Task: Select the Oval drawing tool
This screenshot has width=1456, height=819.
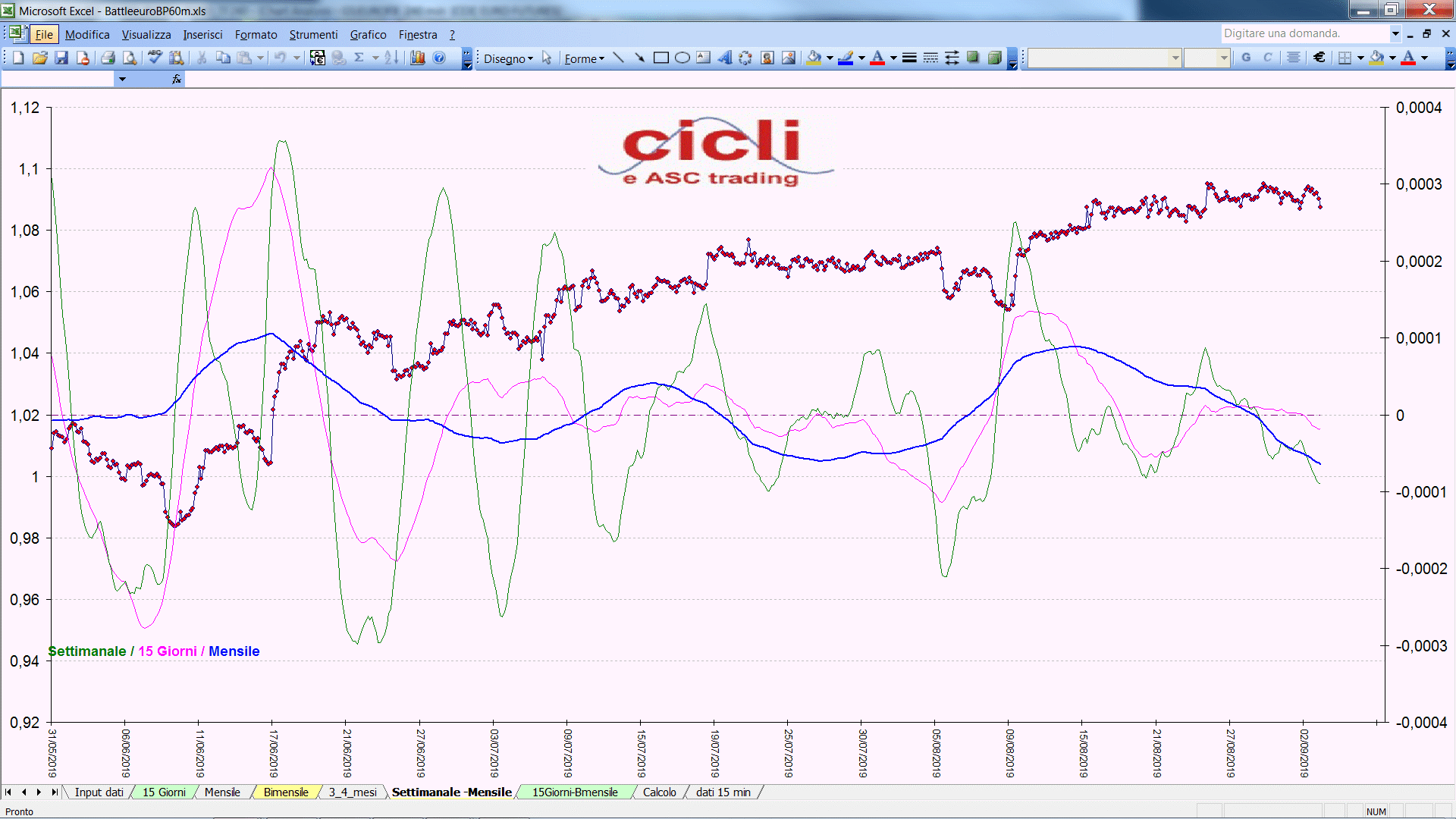Action: click(682, 58)
